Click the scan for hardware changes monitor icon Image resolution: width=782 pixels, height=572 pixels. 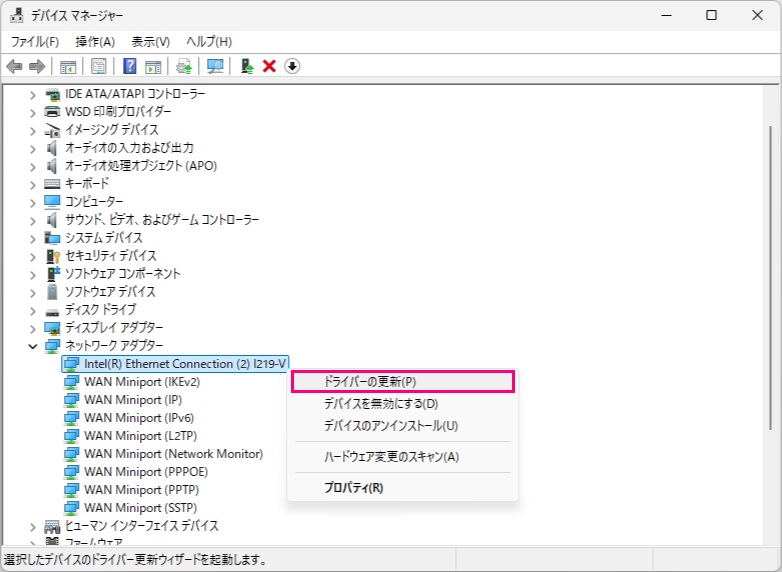pyautogui.click(x=214, y=66)
